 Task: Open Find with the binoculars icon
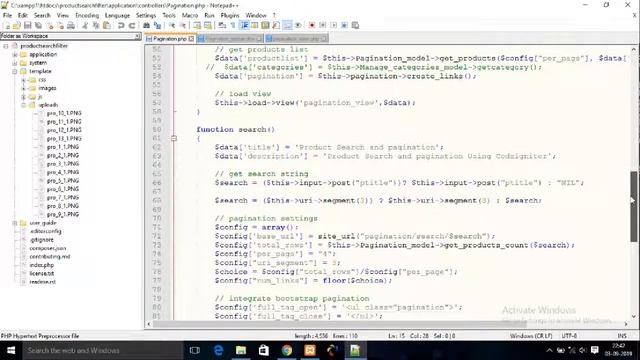click(146, 25)
